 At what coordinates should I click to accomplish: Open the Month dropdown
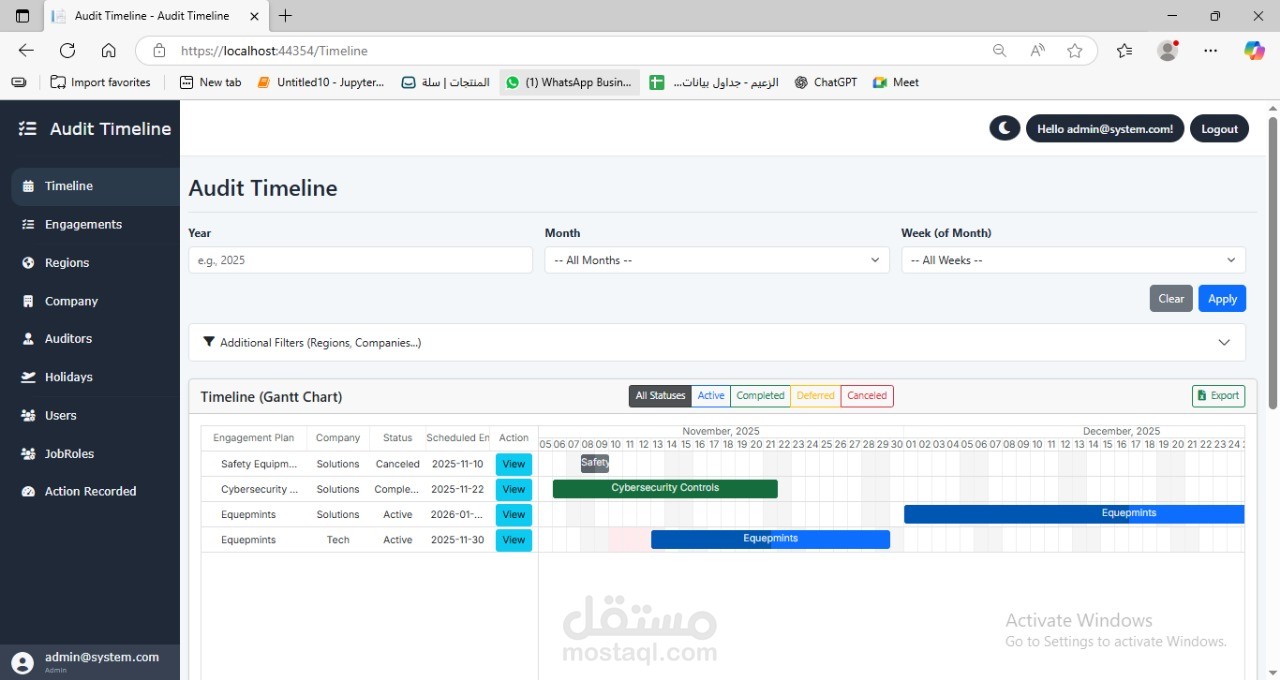coord(716,260)
